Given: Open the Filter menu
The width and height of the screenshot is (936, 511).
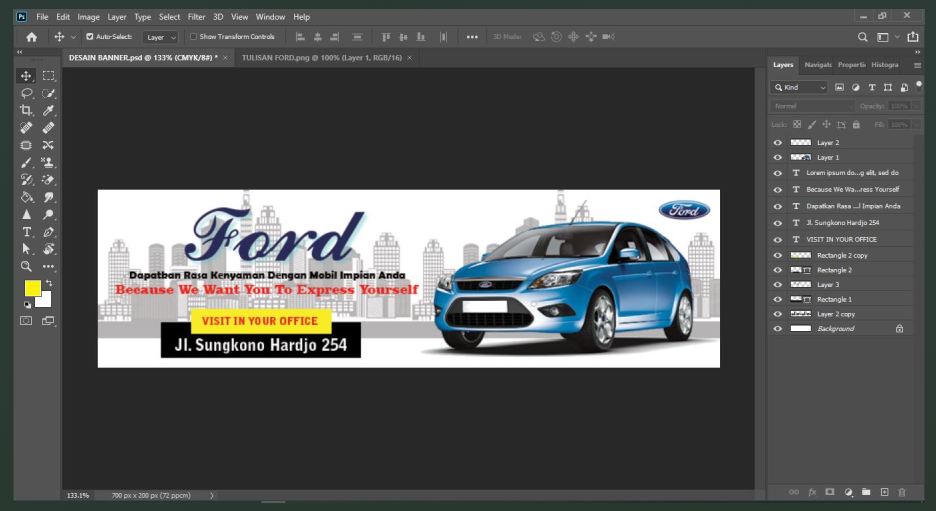Looking at the screenshot, I should [196, 17].
